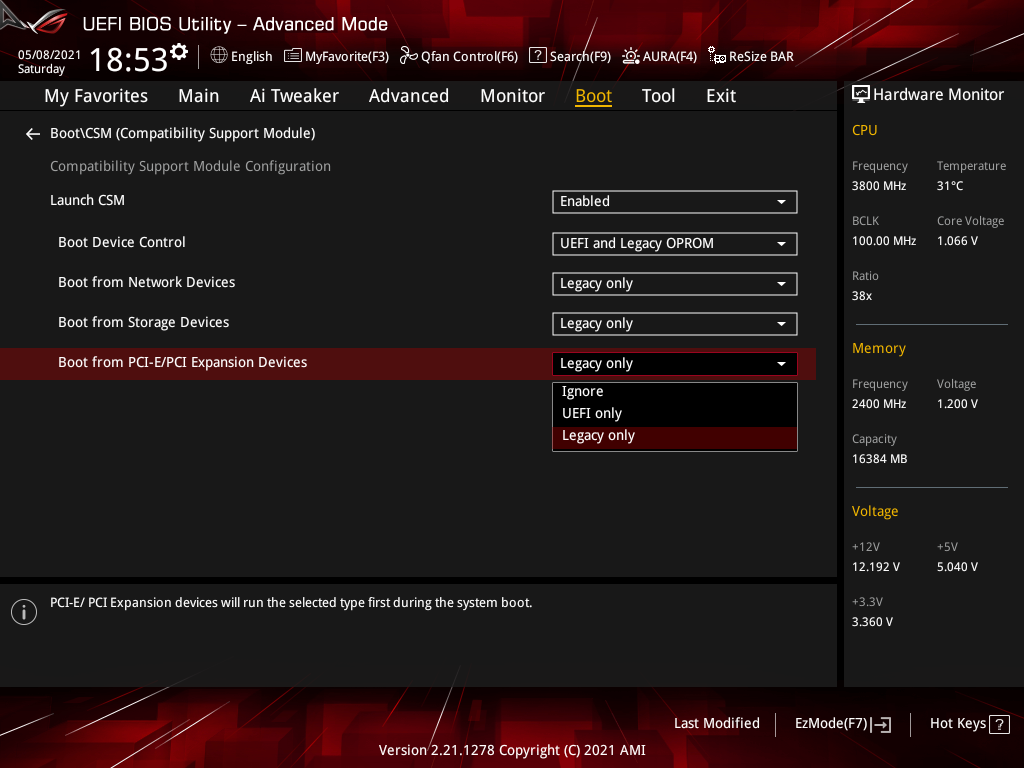The width and height of the screenshot is (1024, 768).
Task: Open the Advanced tab
Action: pos(409,96)
